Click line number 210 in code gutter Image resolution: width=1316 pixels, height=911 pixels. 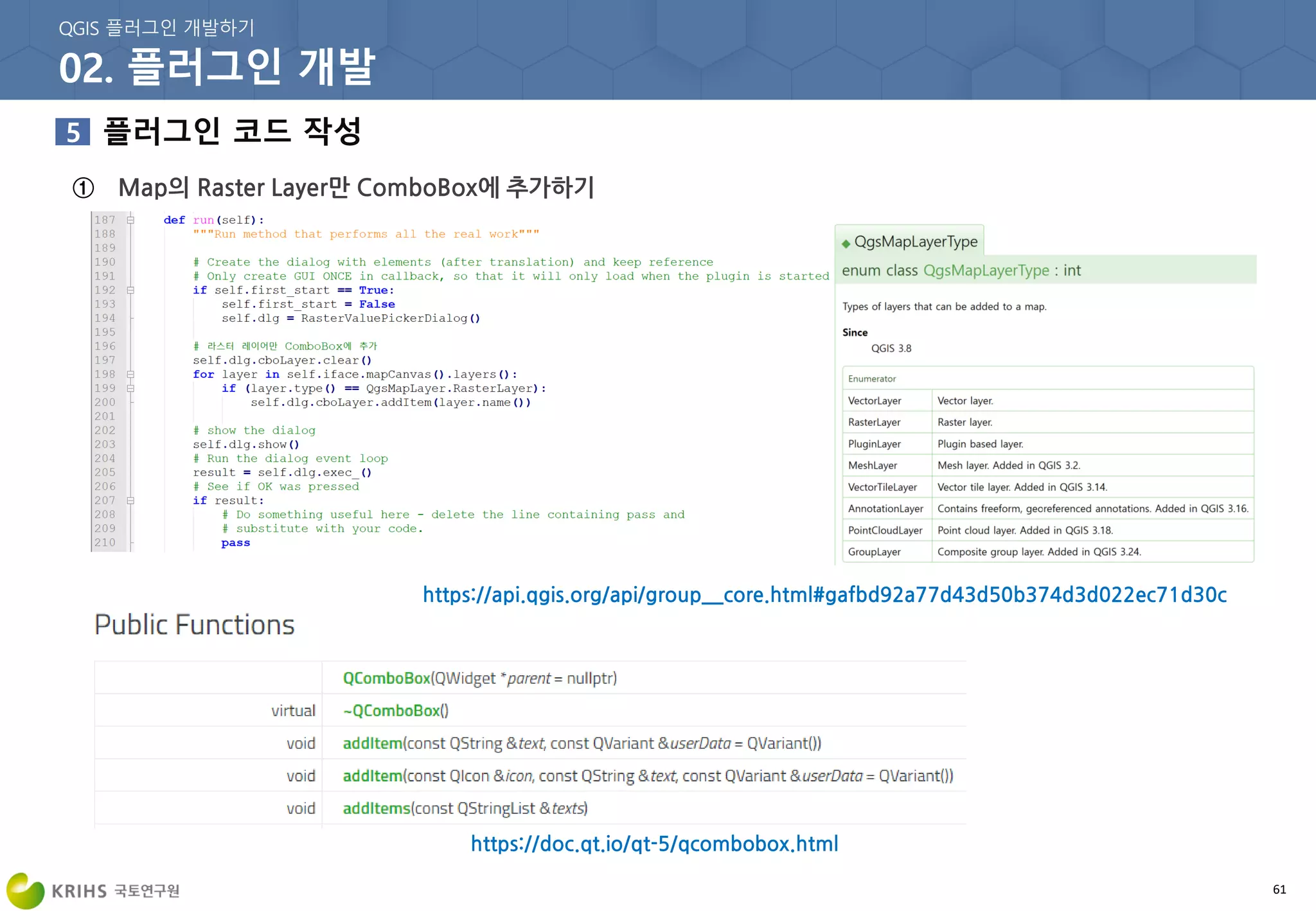coord(105,542)
